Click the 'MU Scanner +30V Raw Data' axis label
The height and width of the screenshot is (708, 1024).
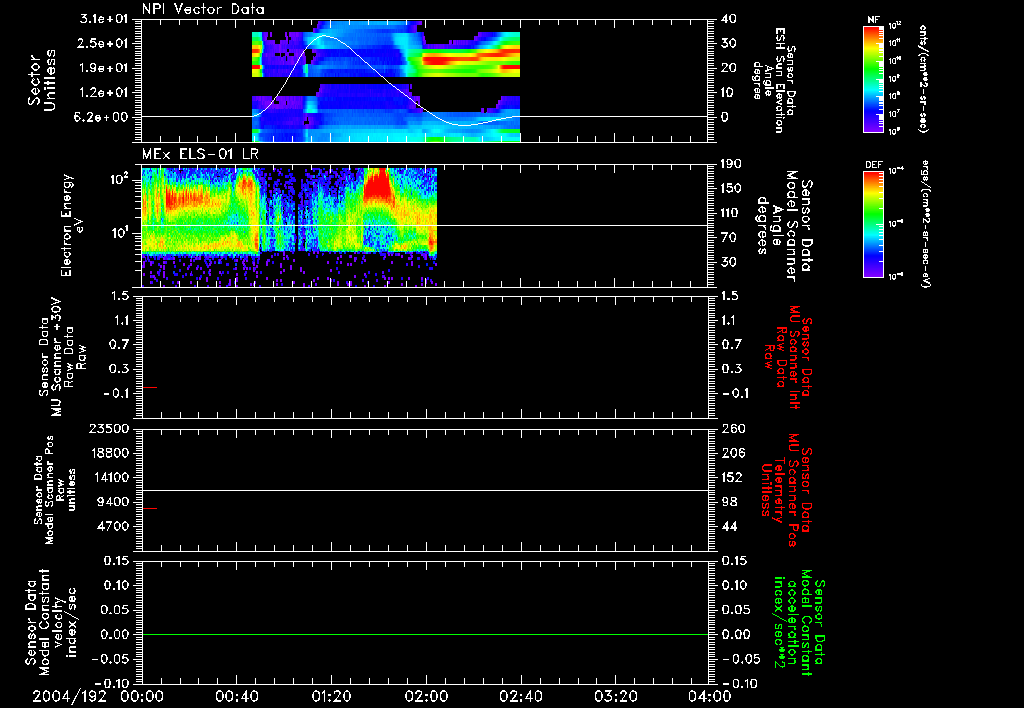(63, 357)
